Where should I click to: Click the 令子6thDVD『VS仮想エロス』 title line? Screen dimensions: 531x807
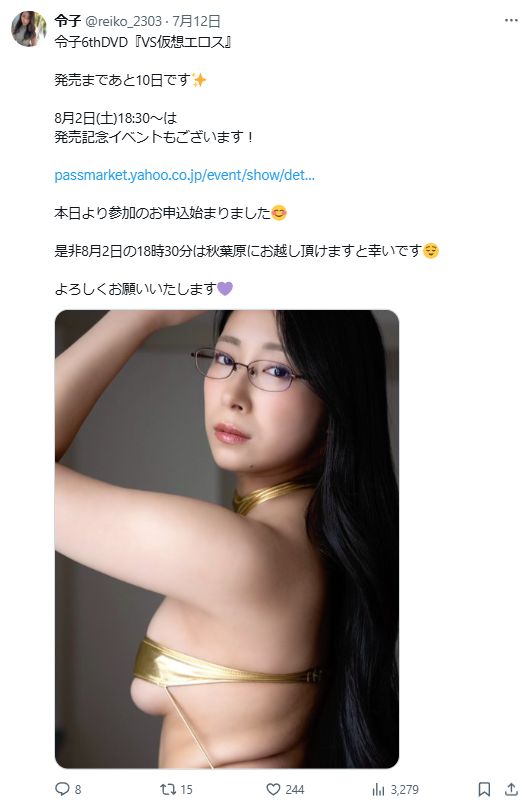pos(144,42)
